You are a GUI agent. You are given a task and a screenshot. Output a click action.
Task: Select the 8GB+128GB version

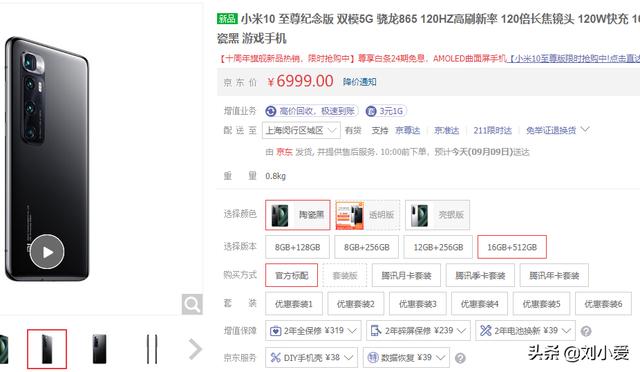pyautogui.click(x=297, y=247)
